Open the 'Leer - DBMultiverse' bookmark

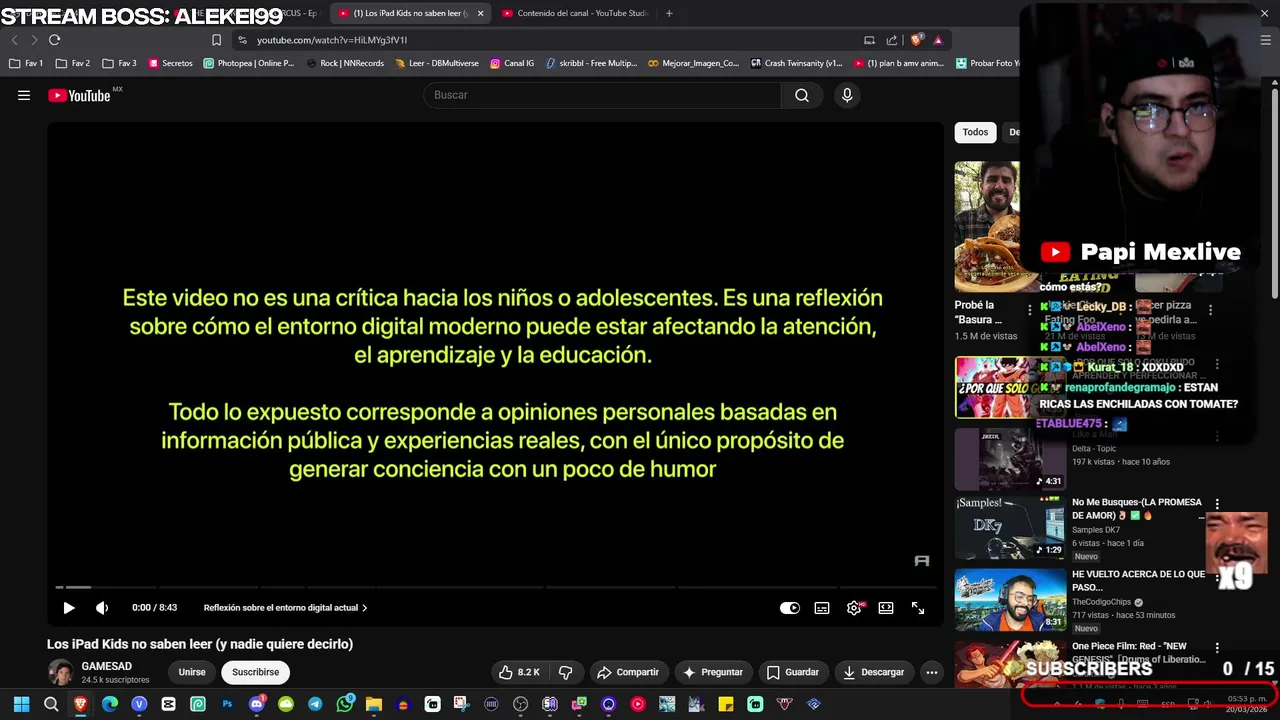(437, 63)
